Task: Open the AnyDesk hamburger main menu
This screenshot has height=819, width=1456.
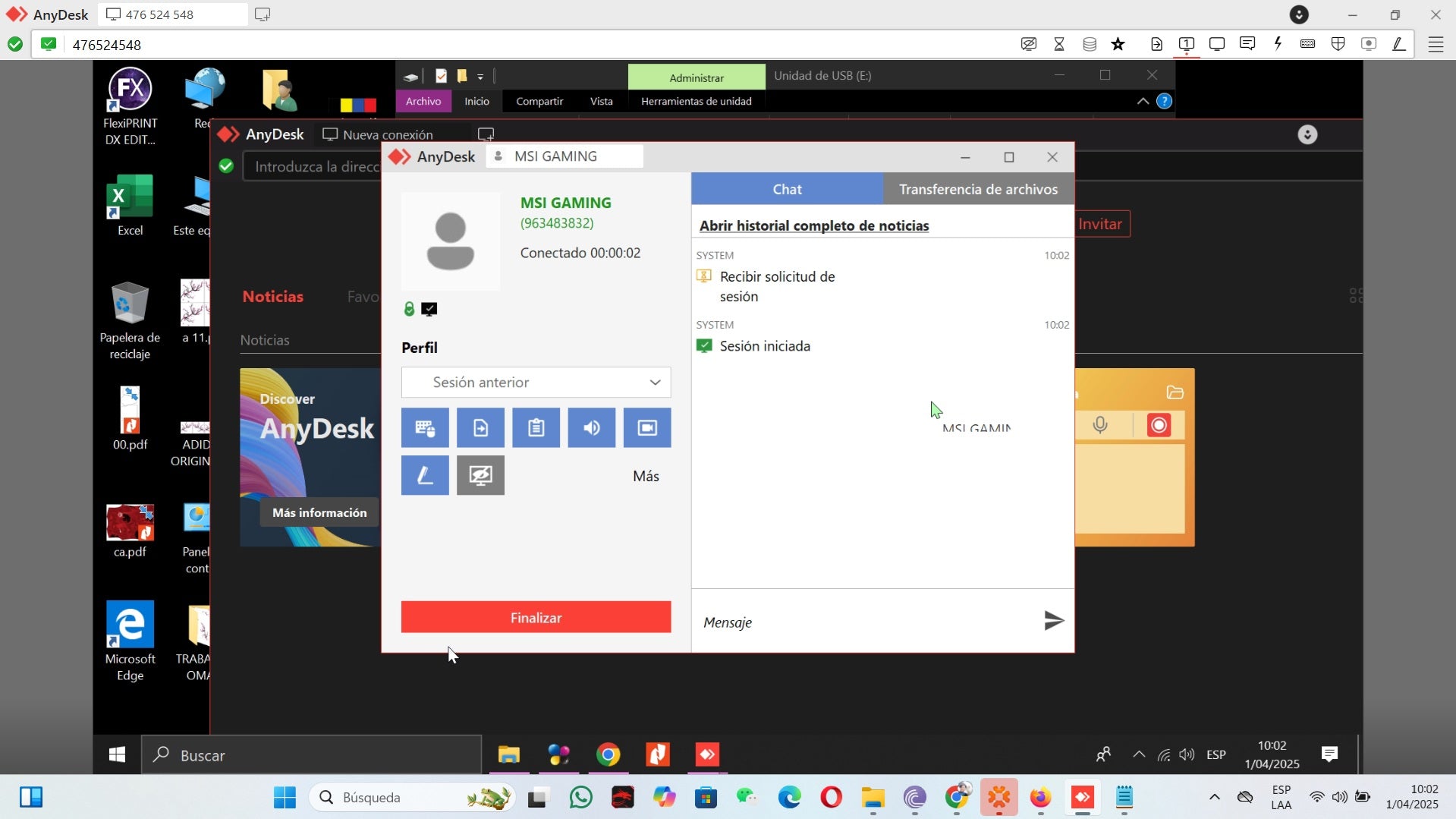Action: click(1436, 44)
